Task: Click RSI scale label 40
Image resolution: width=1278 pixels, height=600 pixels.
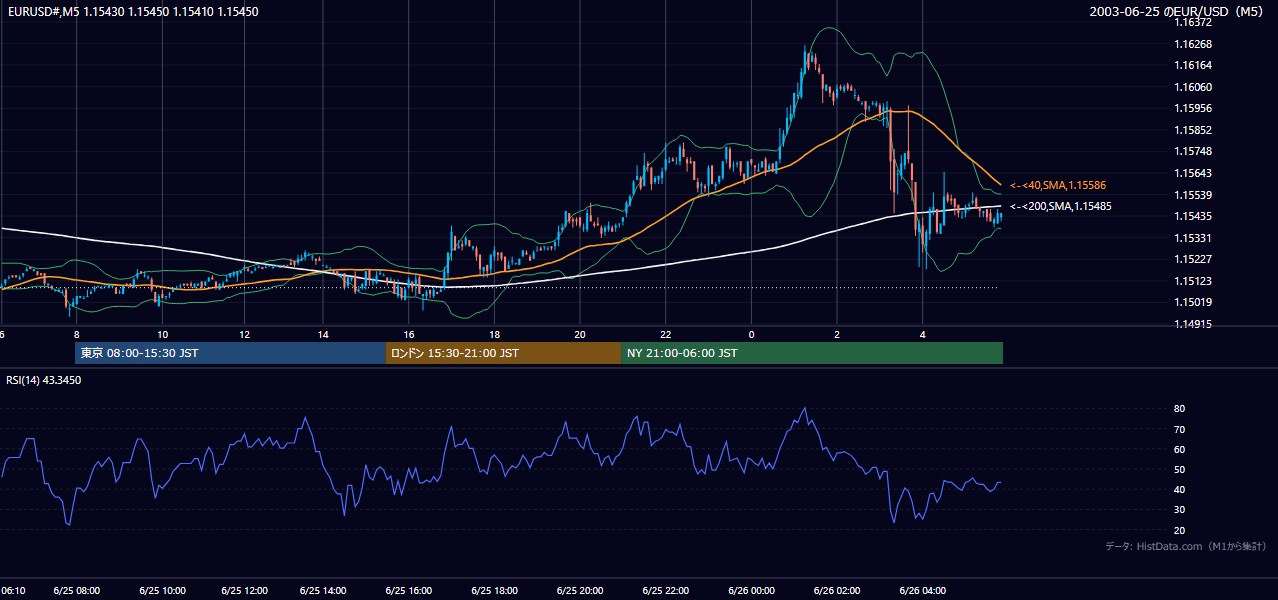Action: click(1180, 489)
